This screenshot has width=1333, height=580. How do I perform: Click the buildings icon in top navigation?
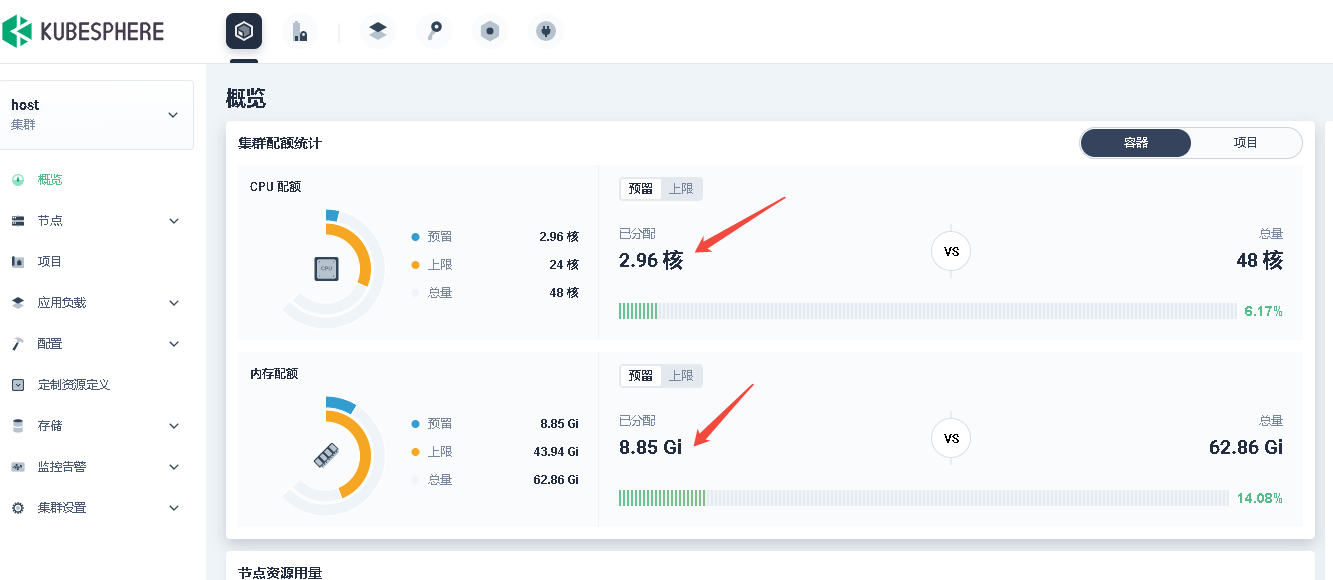coord(299,32)
